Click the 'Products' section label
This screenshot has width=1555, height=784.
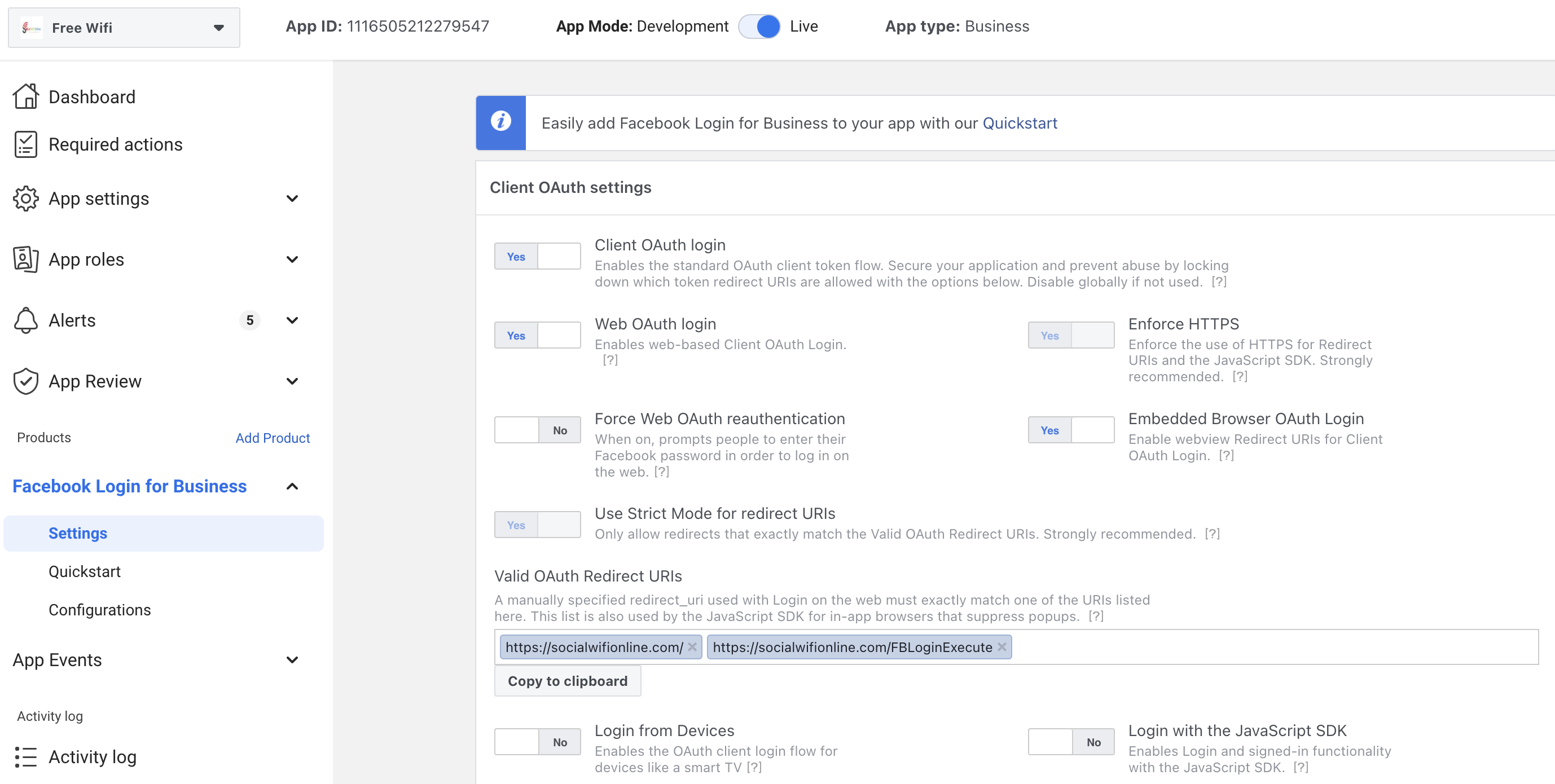[x=43, y=438]
